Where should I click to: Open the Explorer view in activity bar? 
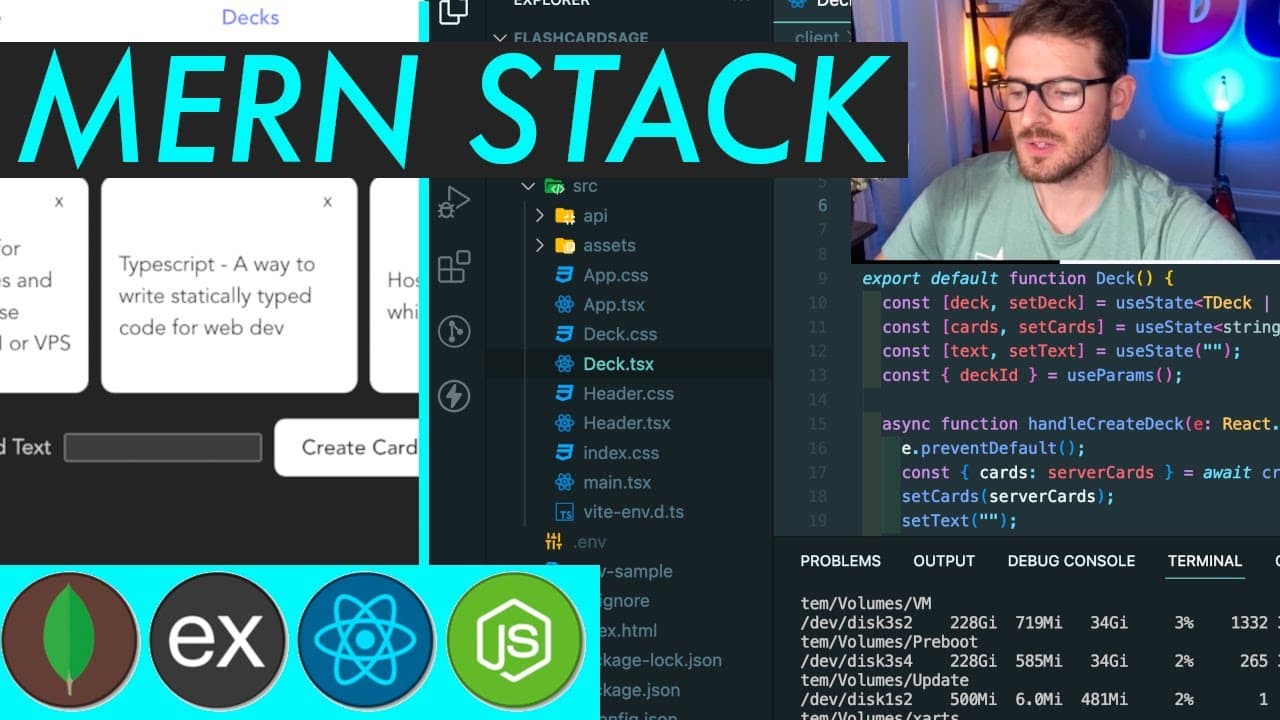(x=453, y=10)
